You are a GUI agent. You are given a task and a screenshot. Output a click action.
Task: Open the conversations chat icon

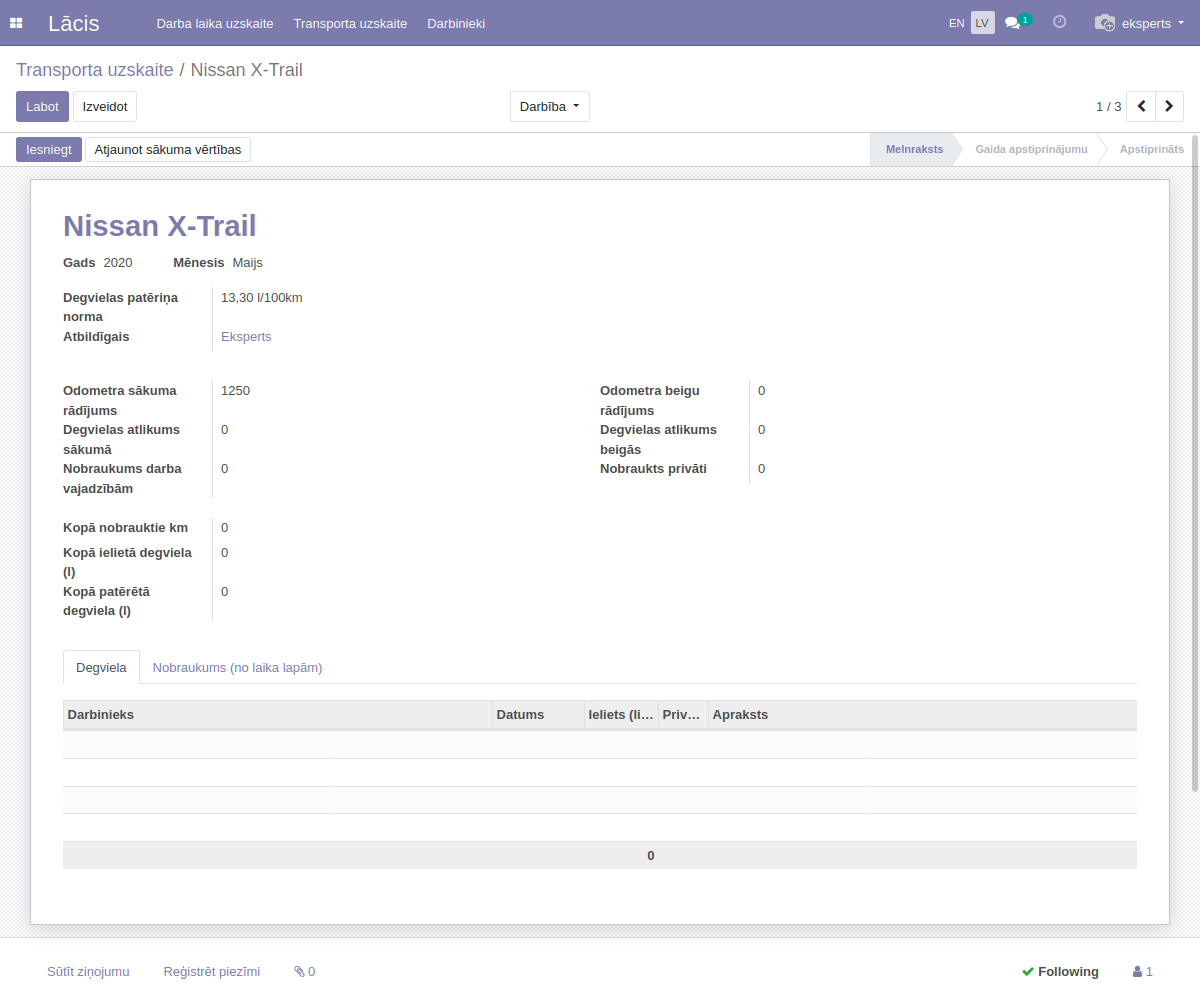click(x=1013, y=23)
